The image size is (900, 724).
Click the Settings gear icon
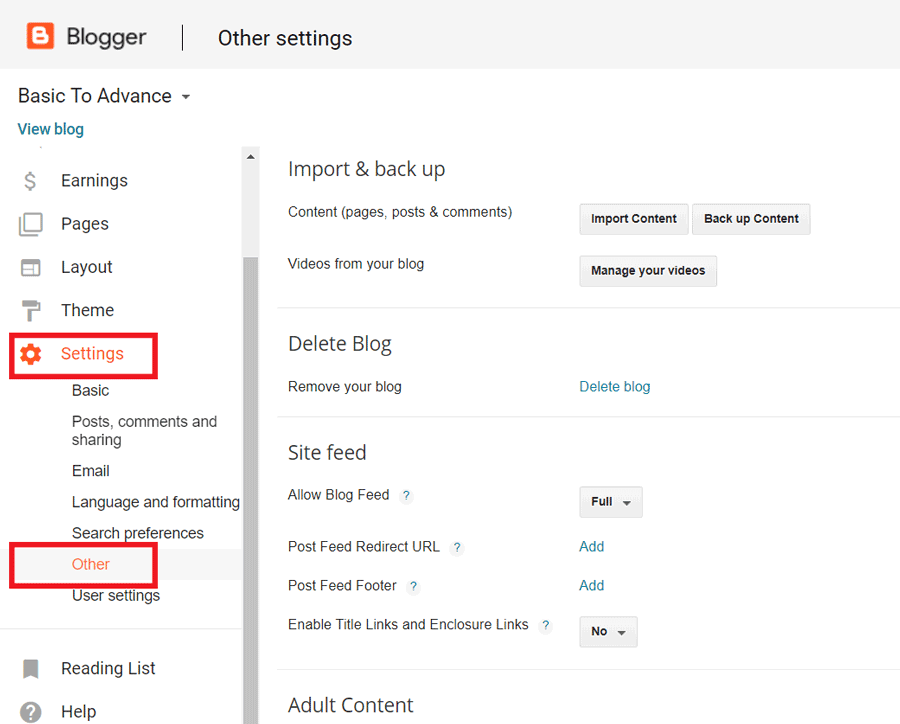[30, 354]
